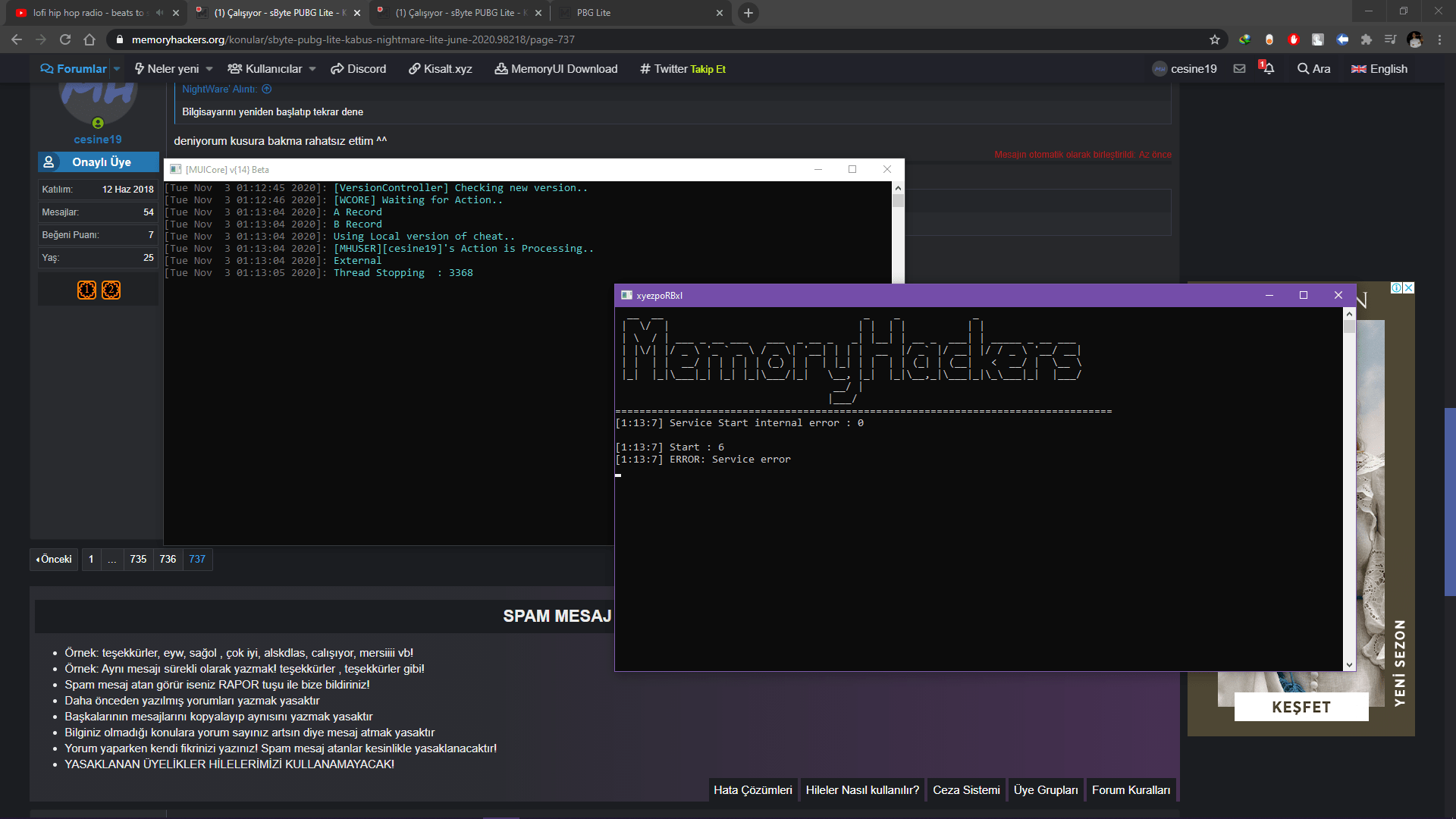Open Ceza Sistemi footer link
The image size is (1456, 819).
tap(966, 790)
